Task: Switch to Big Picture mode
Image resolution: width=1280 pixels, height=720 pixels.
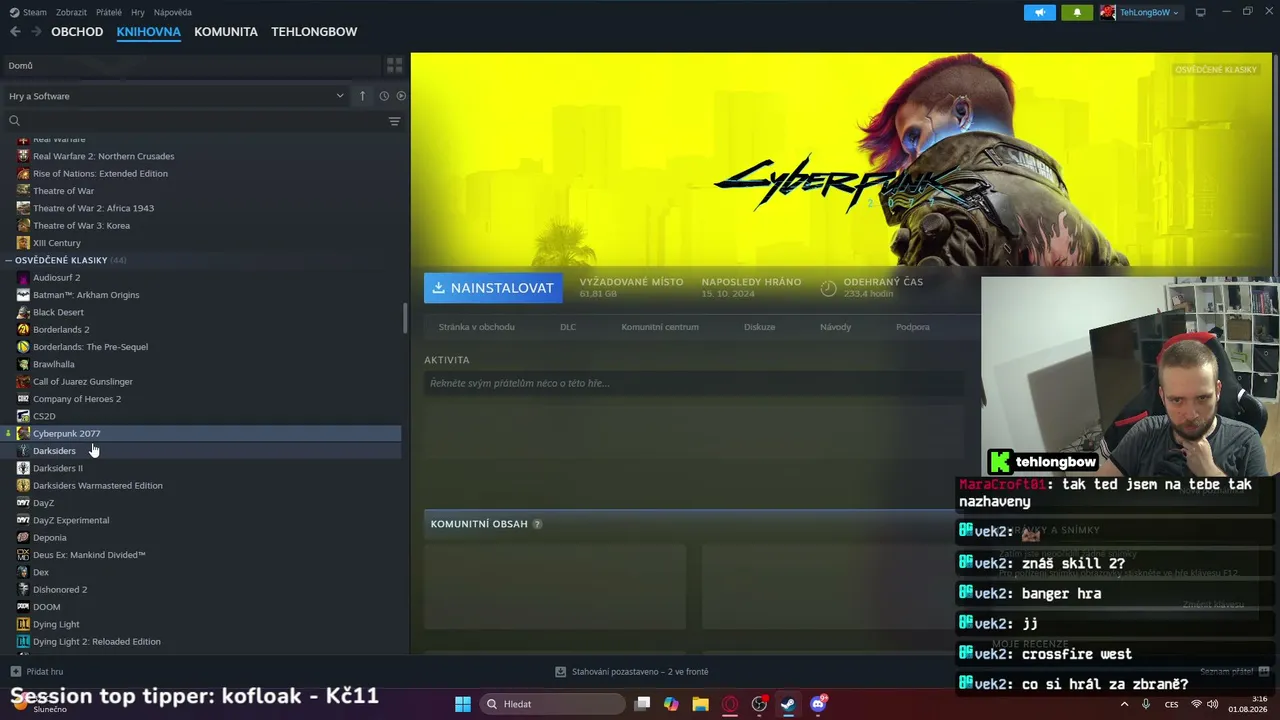Action: point(1201,12)
